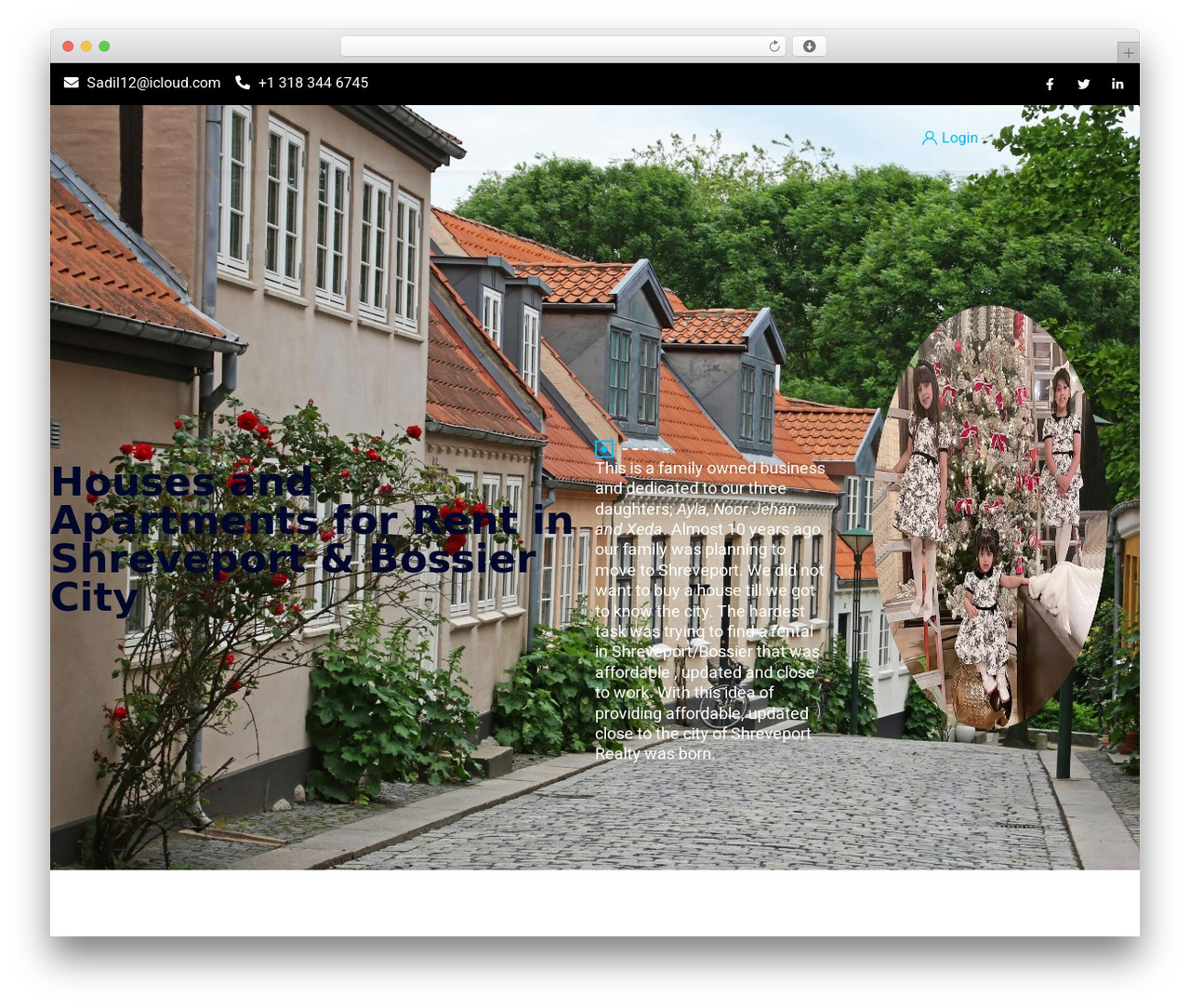Click the envelope email icon

pos(72,83)
